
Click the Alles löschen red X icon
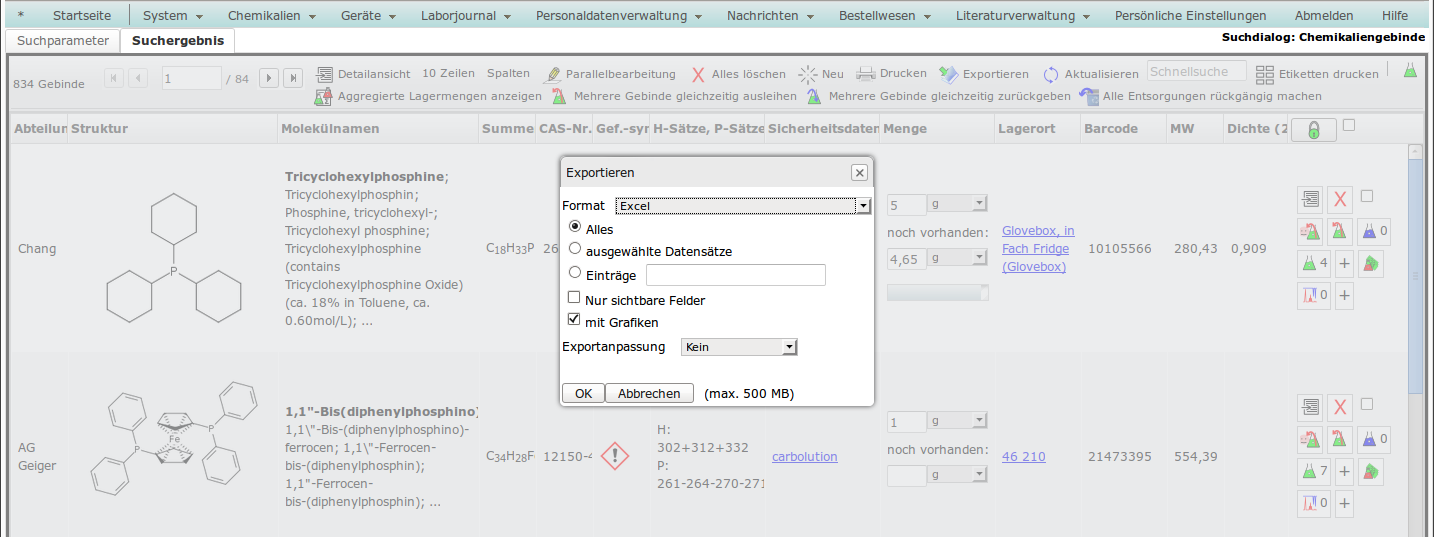[x=698, y=75]
